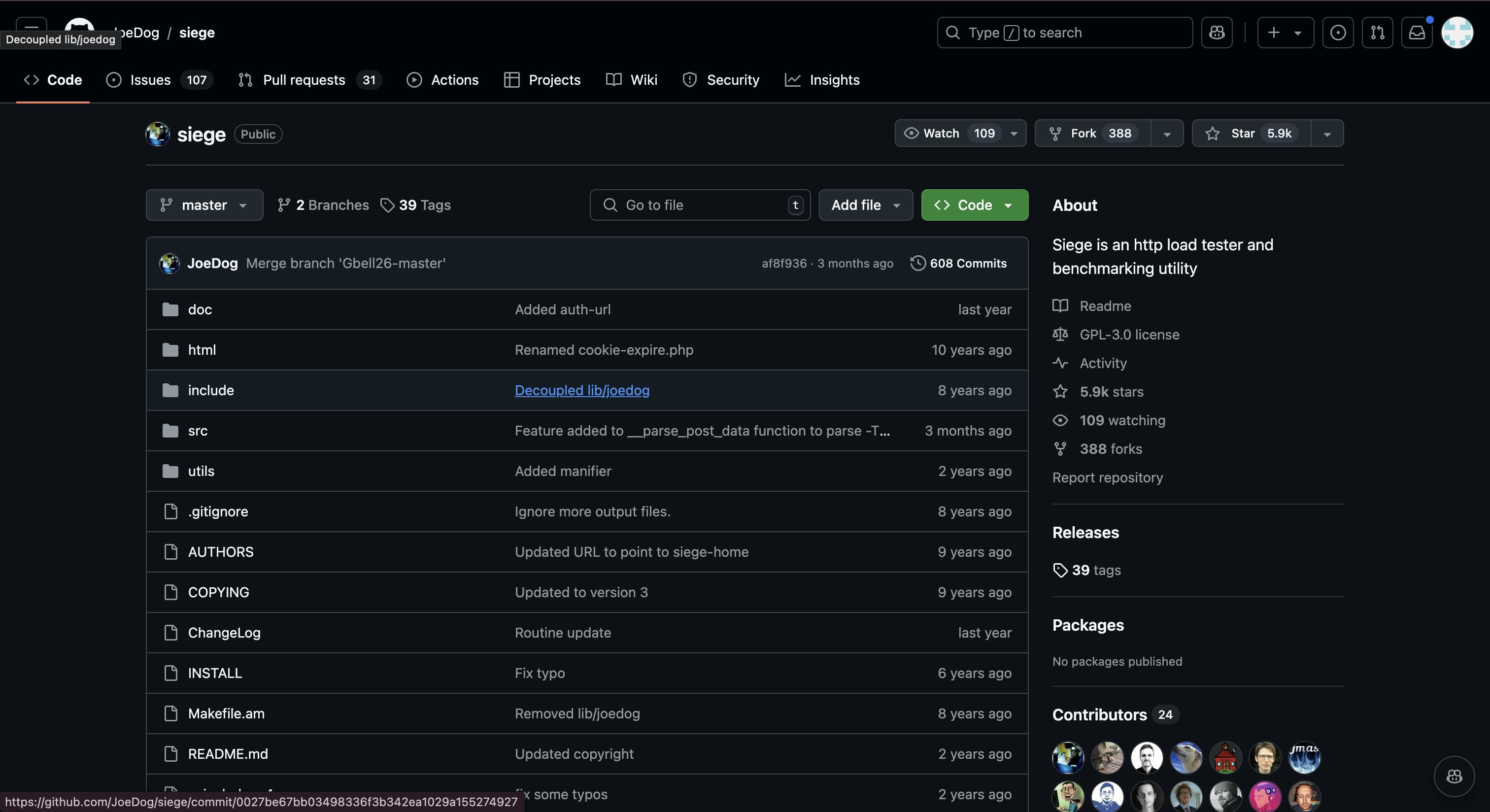Click the Activity pulse icon
This screenshot has height=812, width=1490.
[1060, 363]
